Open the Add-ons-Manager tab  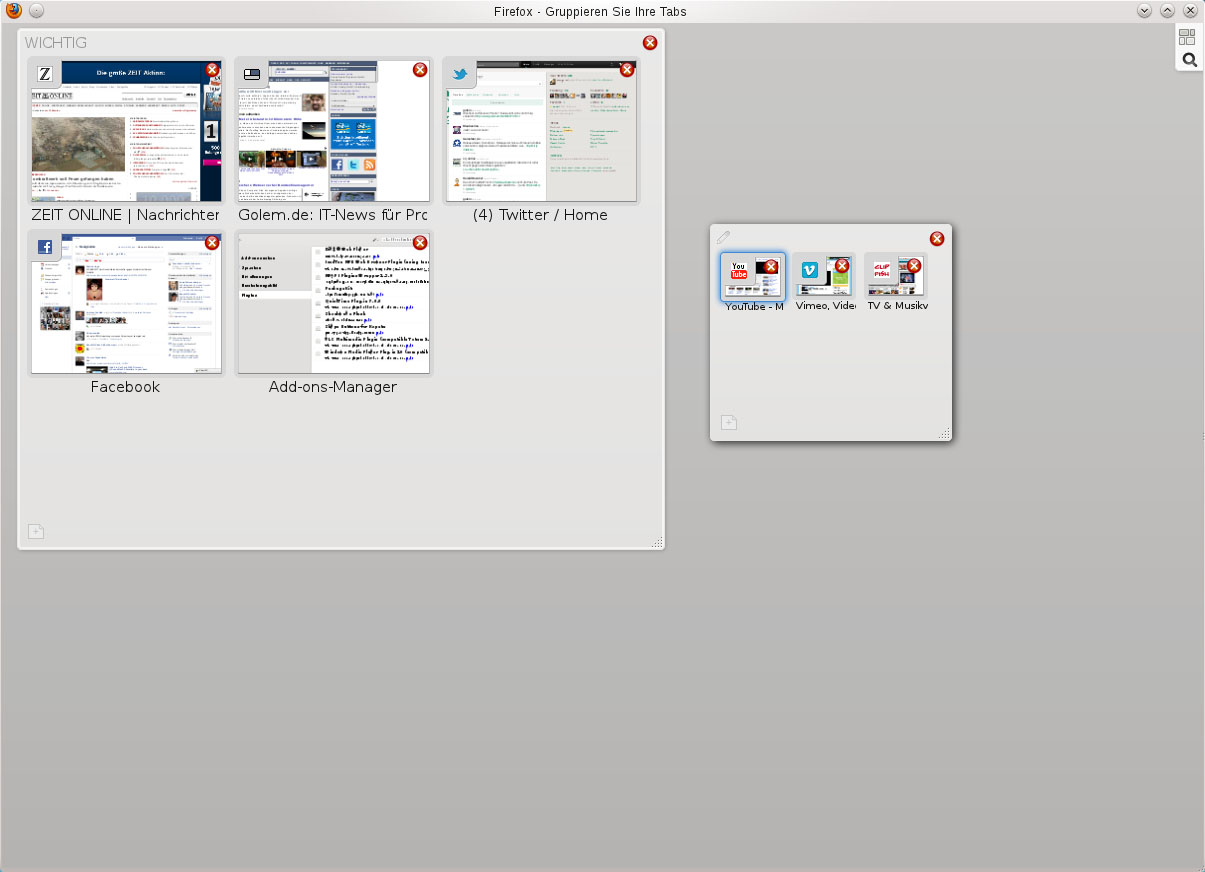coord(333,310)
